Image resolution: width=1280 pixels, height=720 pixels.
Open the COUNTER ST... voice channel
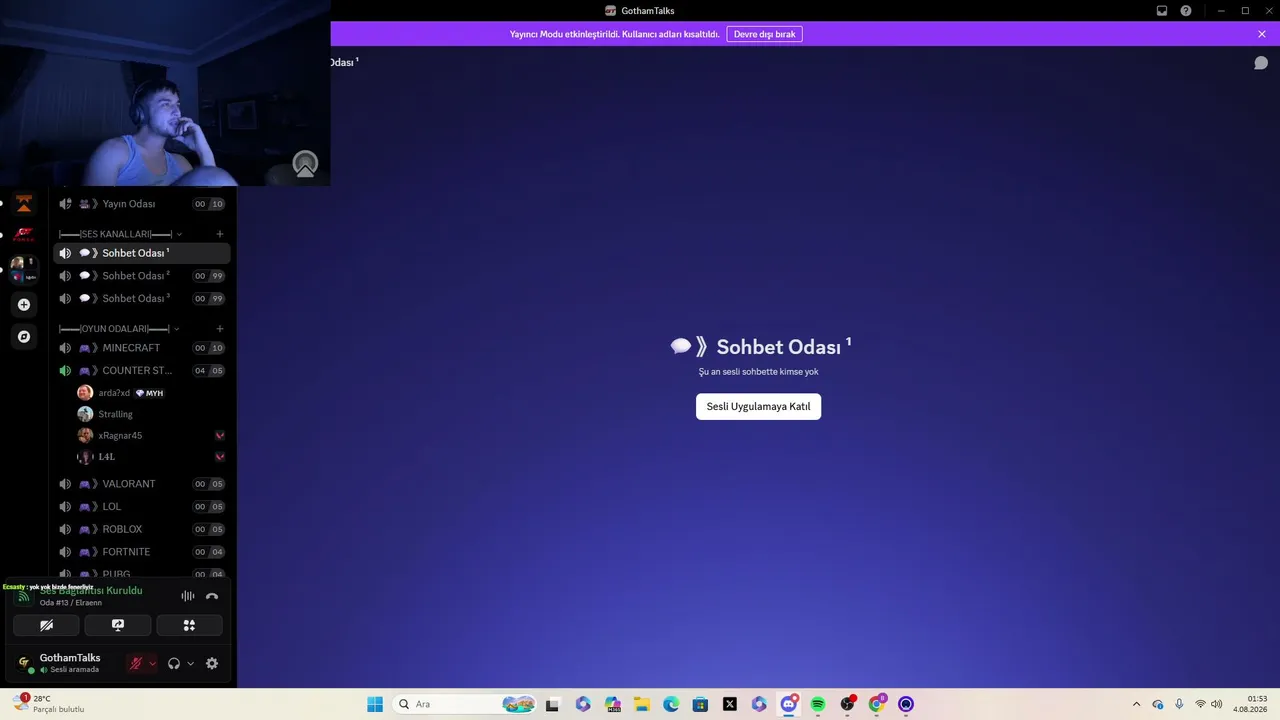141,371
